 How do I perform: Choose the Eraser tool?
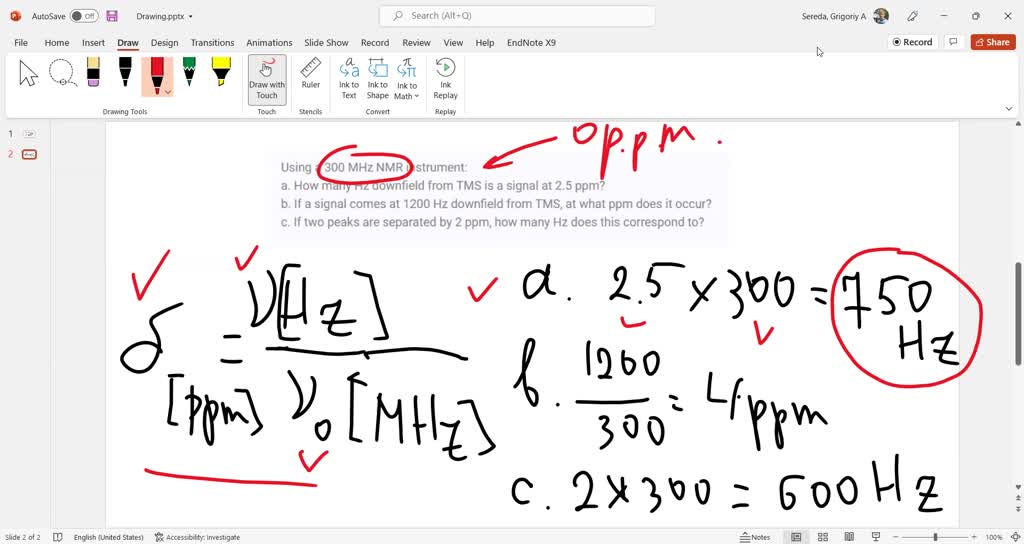pyautogui.click(x=93, y=72)
